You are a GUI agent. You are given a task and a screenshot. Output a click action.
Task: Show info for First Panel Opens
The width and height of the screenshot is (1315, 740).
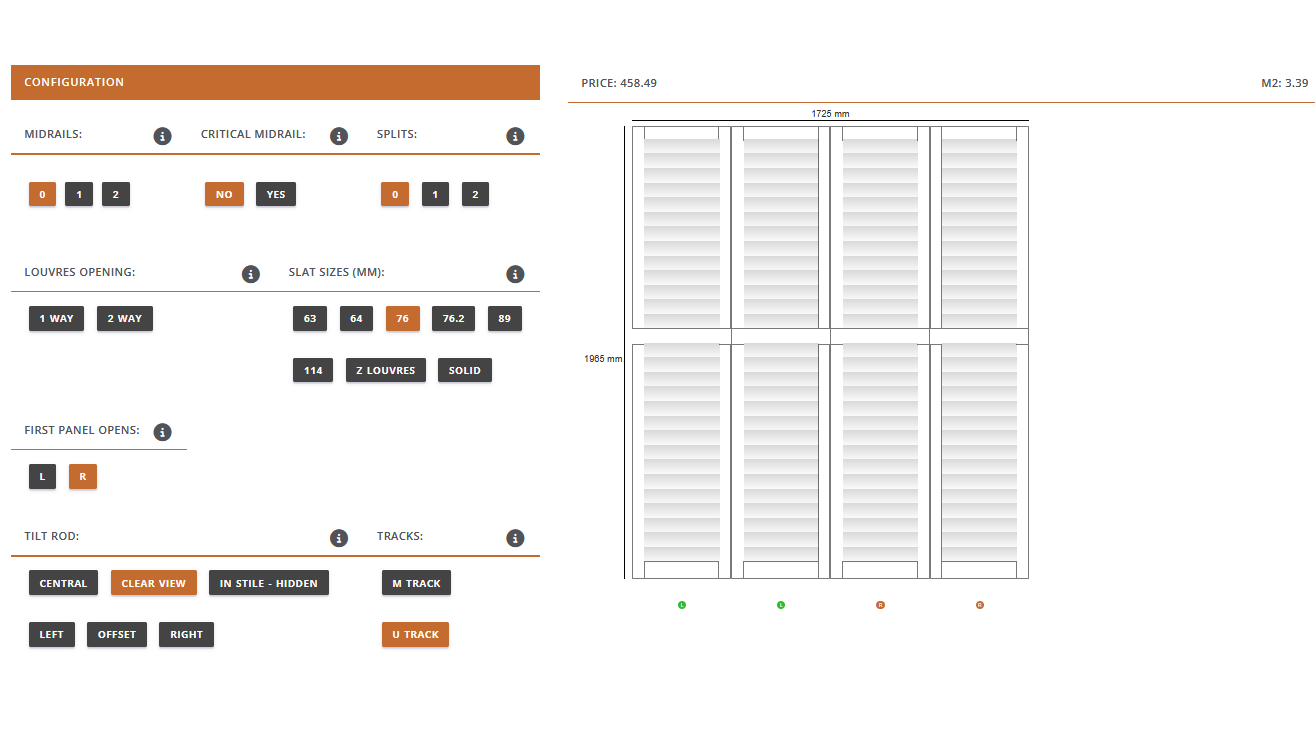click(x=163, y=432)
